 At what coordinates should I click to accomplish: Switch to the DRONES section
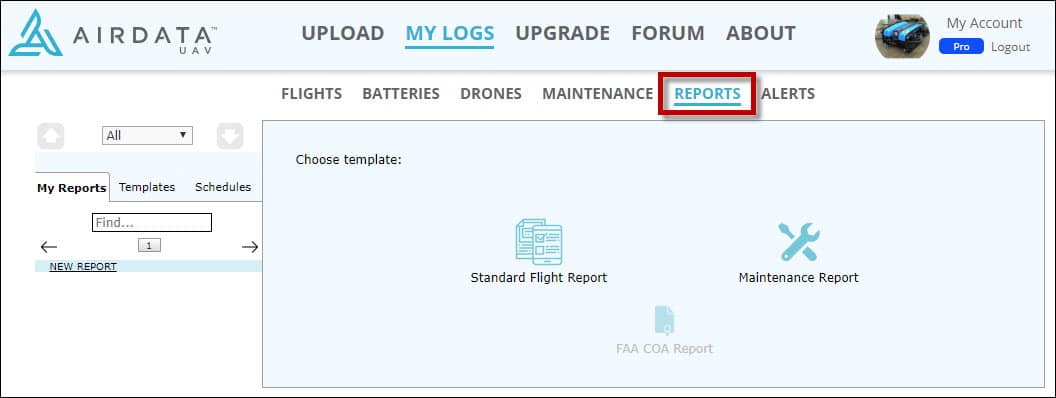(490, 94)
